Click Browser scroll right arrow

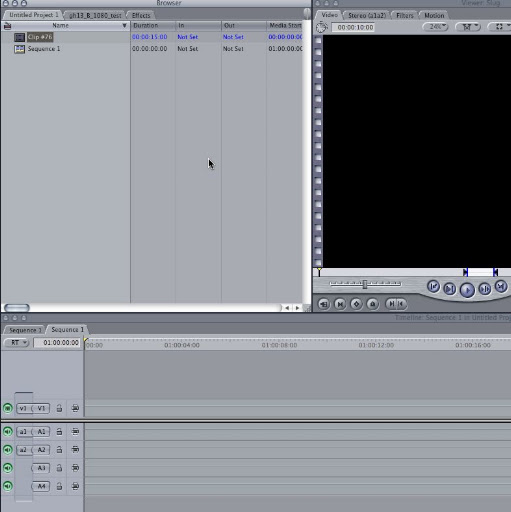click(x=297, y=308)
